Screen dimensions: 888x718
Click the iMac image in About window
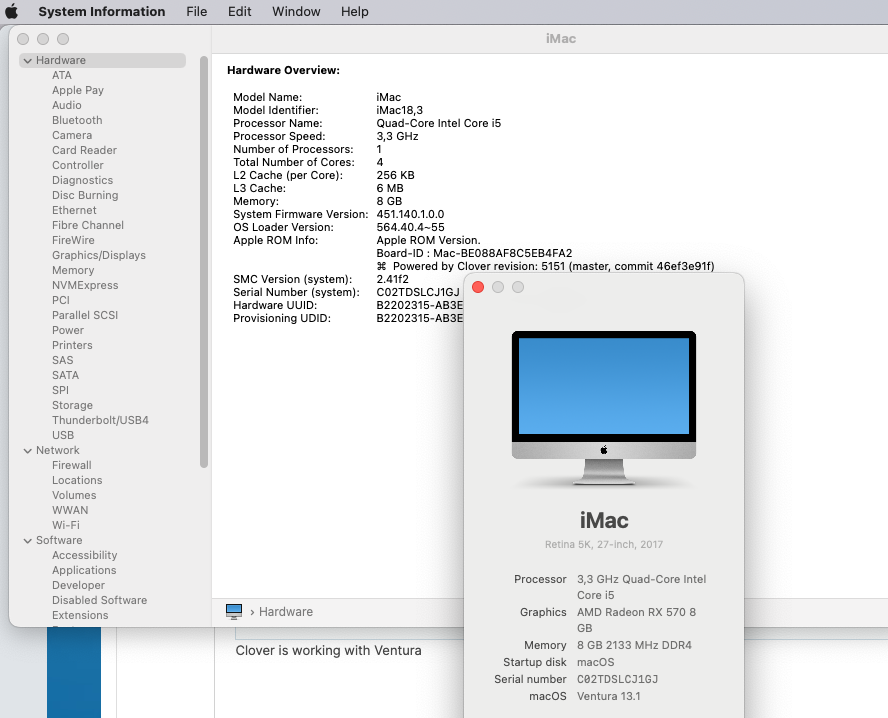click(x=604, y=408)
